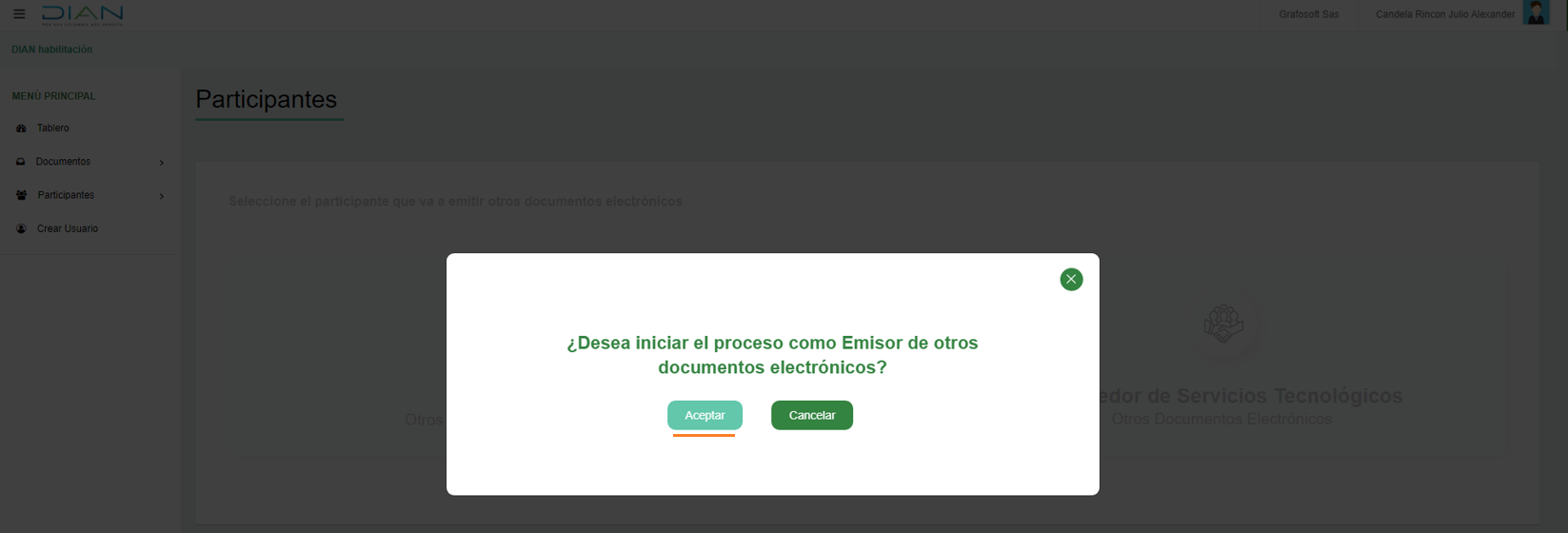The height and width of the screenshot is (533, 1568).
Task: Expand the Documentos submenu chevron
Action: tap(162, 163)
